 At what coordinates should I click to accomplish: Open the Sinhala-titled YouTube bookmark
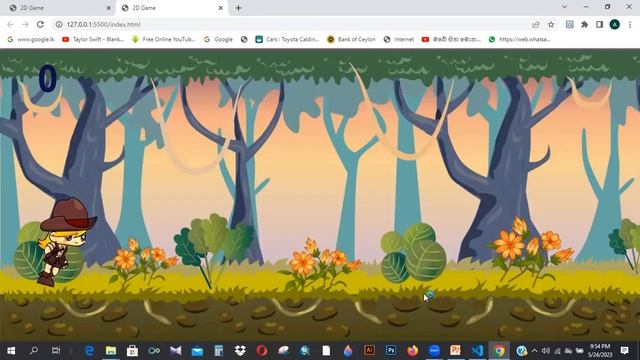point(451,39)
